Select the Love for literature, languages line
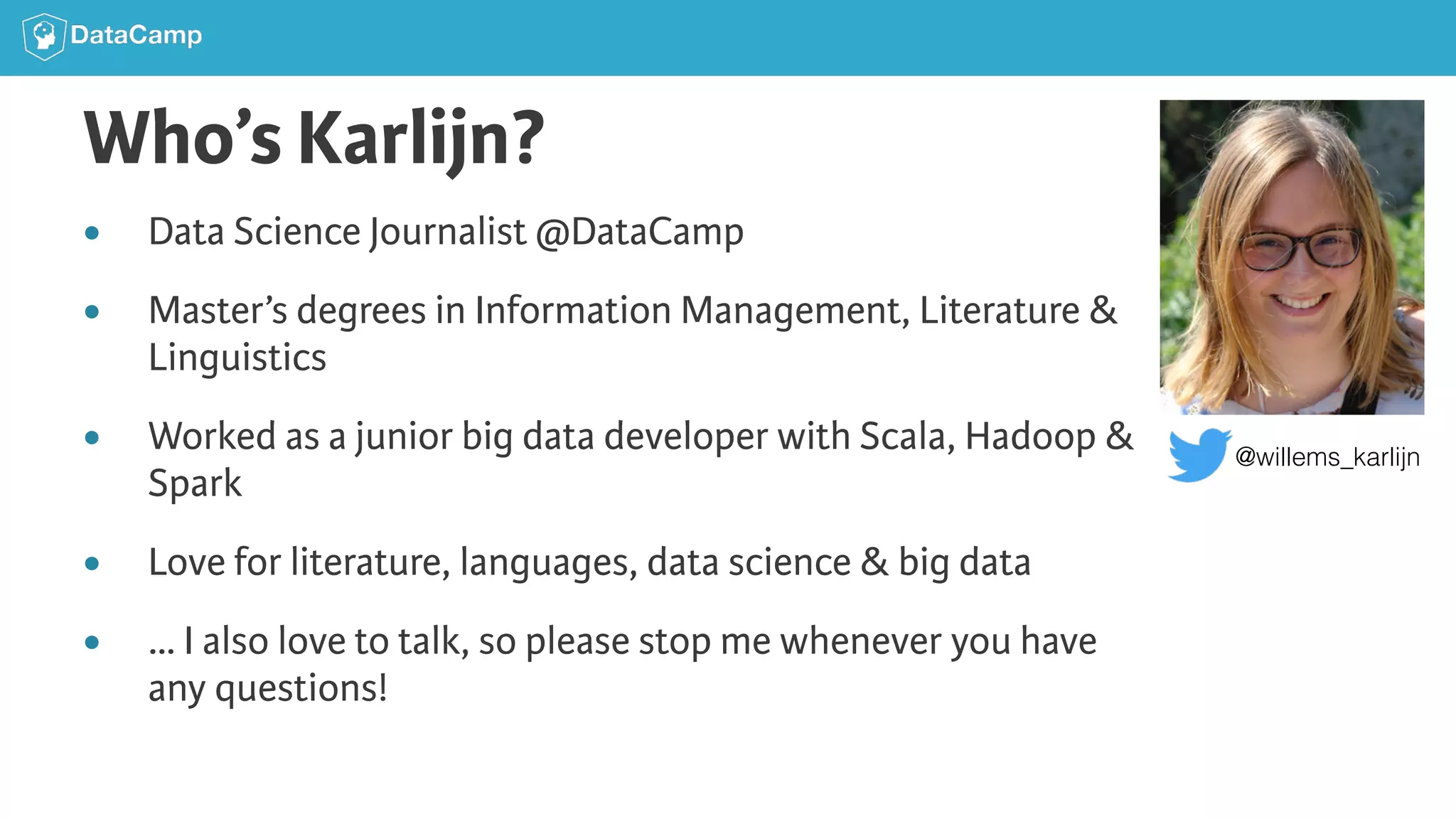The height and width of the screenshot is (819, 1456). 589,562
